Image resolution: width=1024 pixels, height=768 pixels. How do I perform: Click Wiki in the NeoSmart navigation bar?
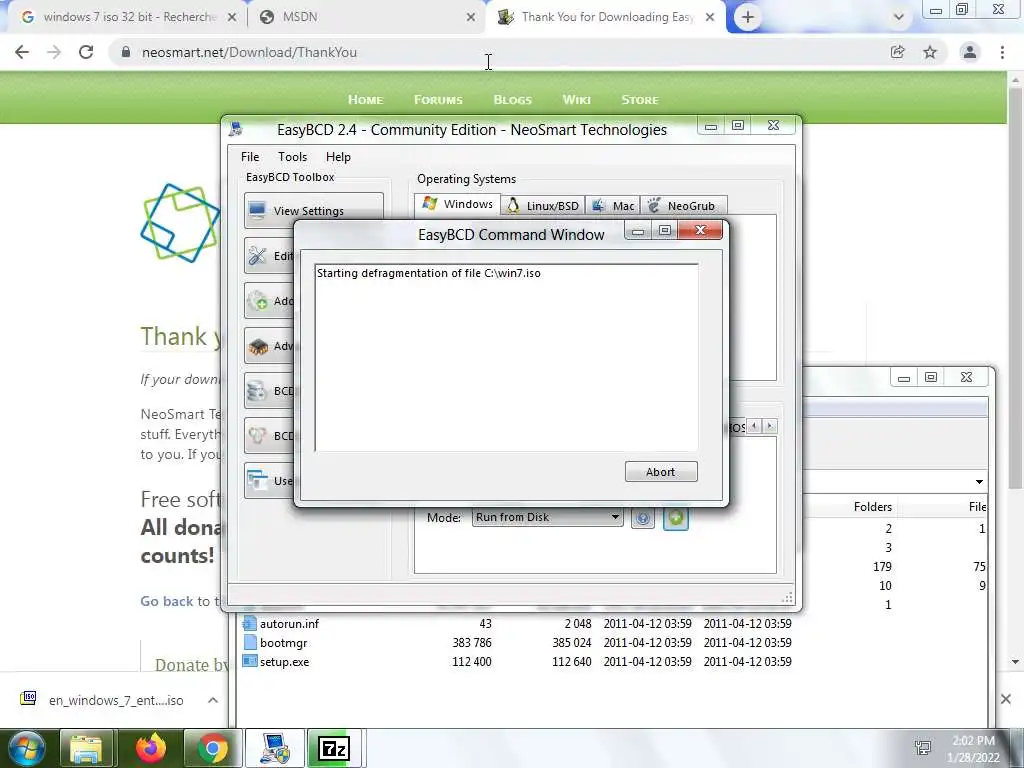(577, 100)
